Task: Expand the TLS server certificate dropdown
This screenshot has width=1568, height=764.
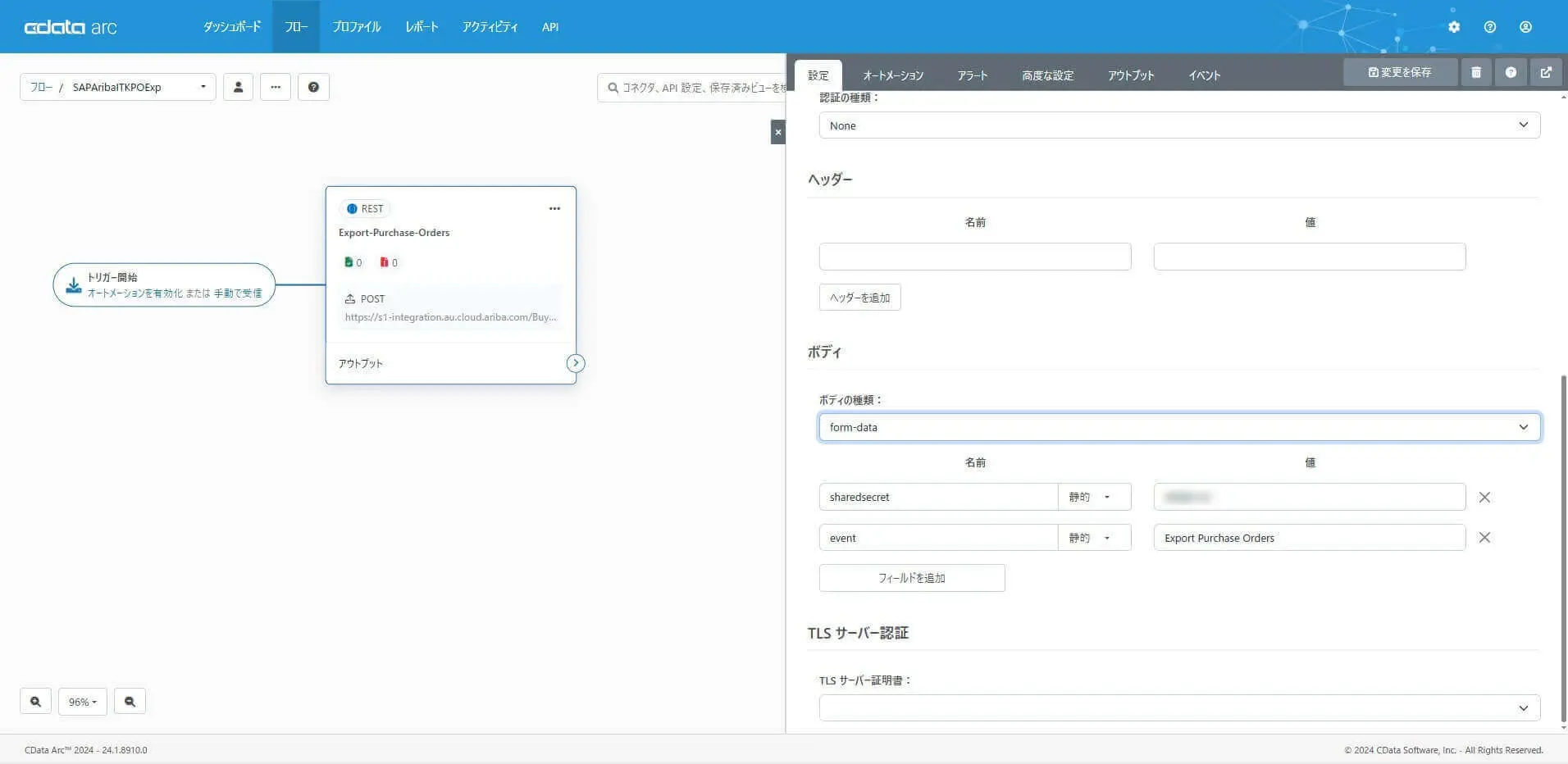Action: 1179,707
